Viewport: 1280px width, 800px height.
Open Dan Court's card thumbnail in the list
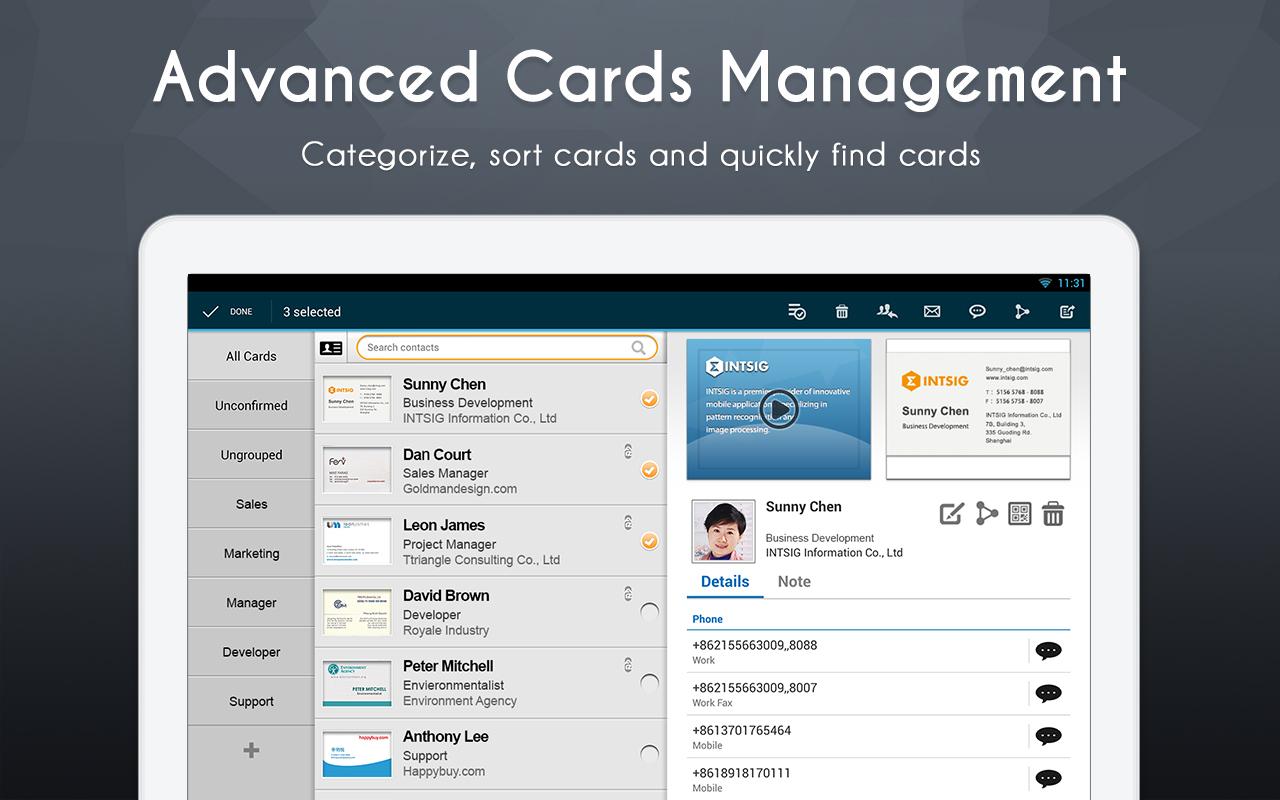(x=357, y=470)
